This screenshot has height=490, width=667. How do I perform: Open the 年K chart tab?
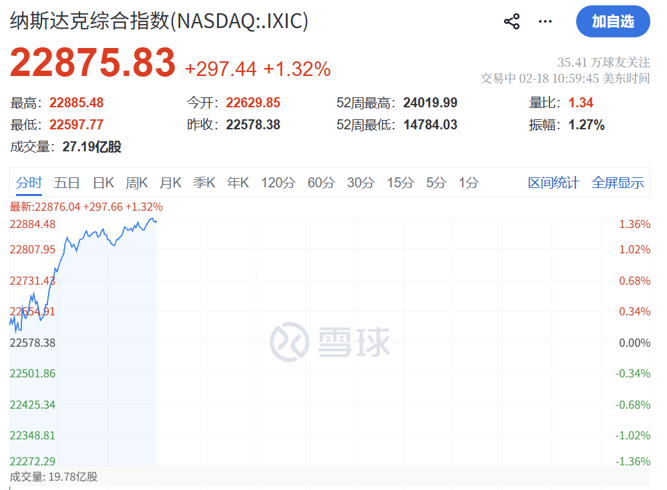click(x=237, y=182)
